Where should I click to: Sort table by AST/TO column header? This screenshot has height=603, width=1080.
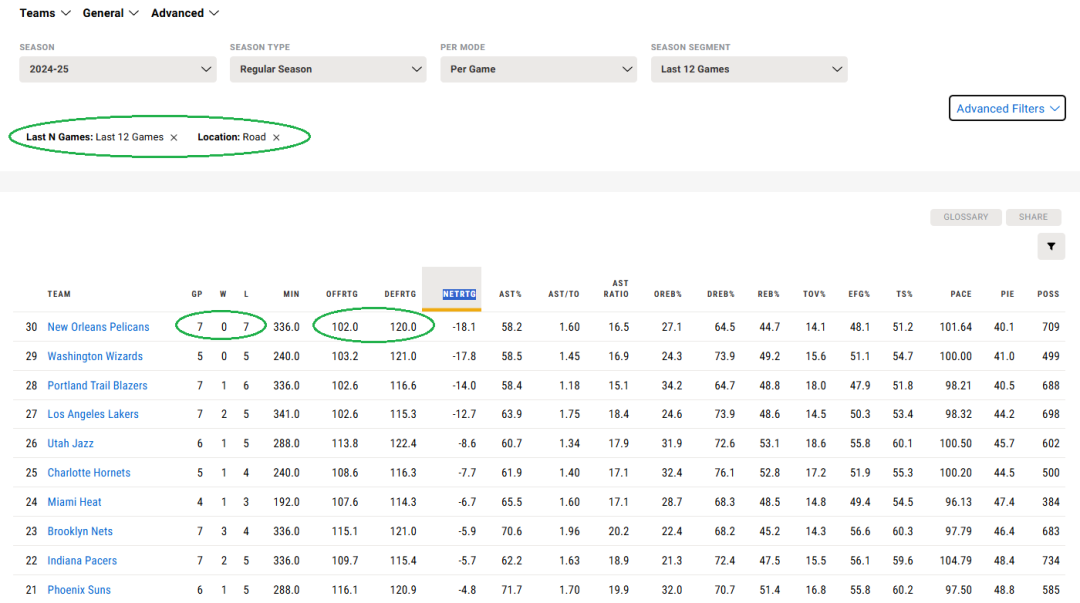pos(563,294)
